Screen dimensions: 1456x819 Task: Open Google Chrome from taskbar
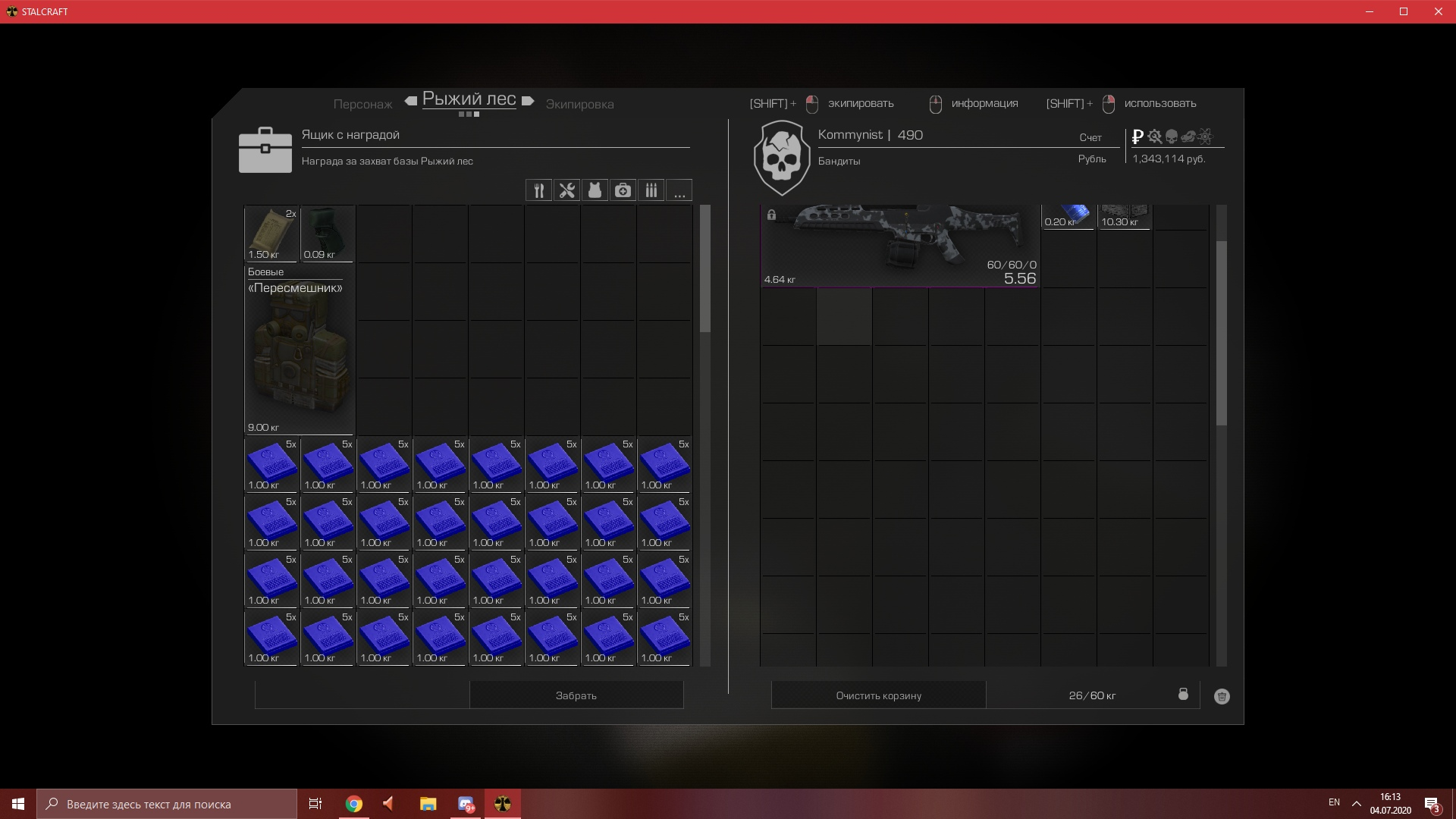pyautogui.click(x=354, y=804)
